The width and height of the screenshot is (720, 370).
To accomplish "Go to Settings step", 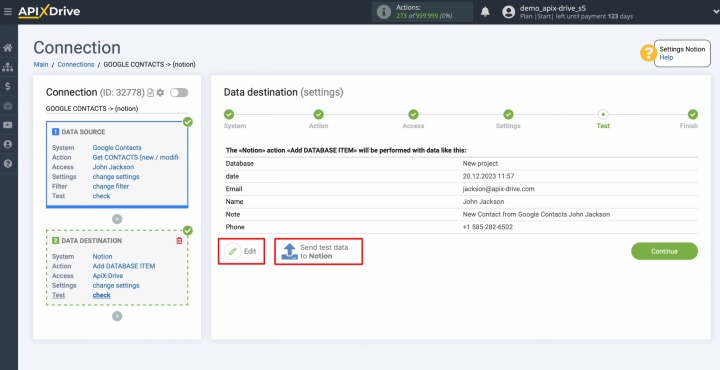I will click(508, 114).
